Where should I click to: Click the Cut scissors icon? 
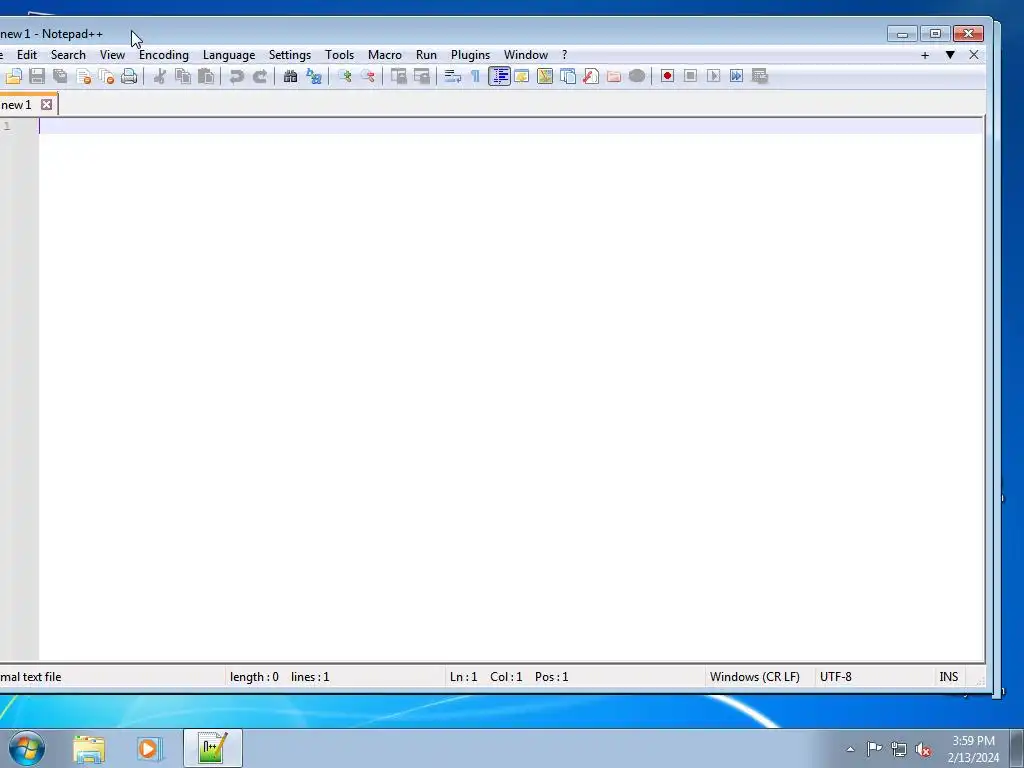coord(159,76)
